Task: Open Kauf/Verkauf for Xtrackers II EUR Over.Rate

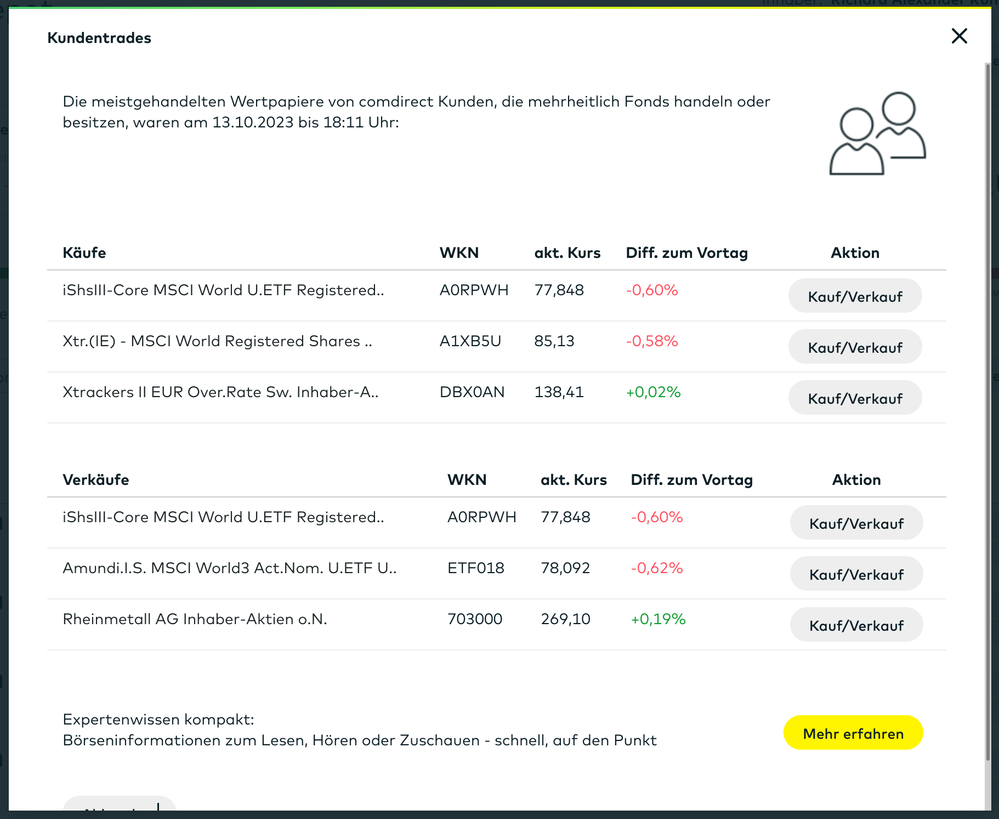Action: tap(854, 398)
